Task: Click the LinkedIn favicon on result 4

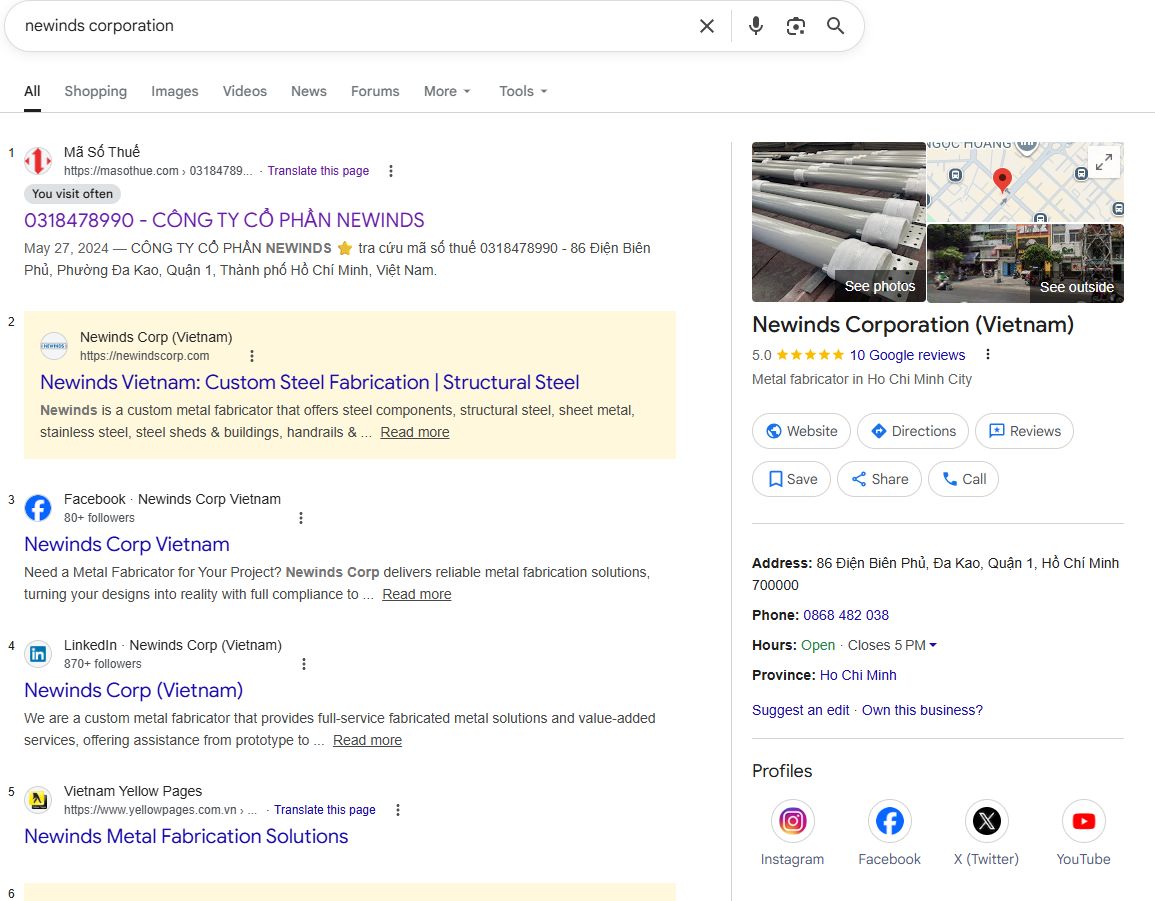Action: (38, 653)
